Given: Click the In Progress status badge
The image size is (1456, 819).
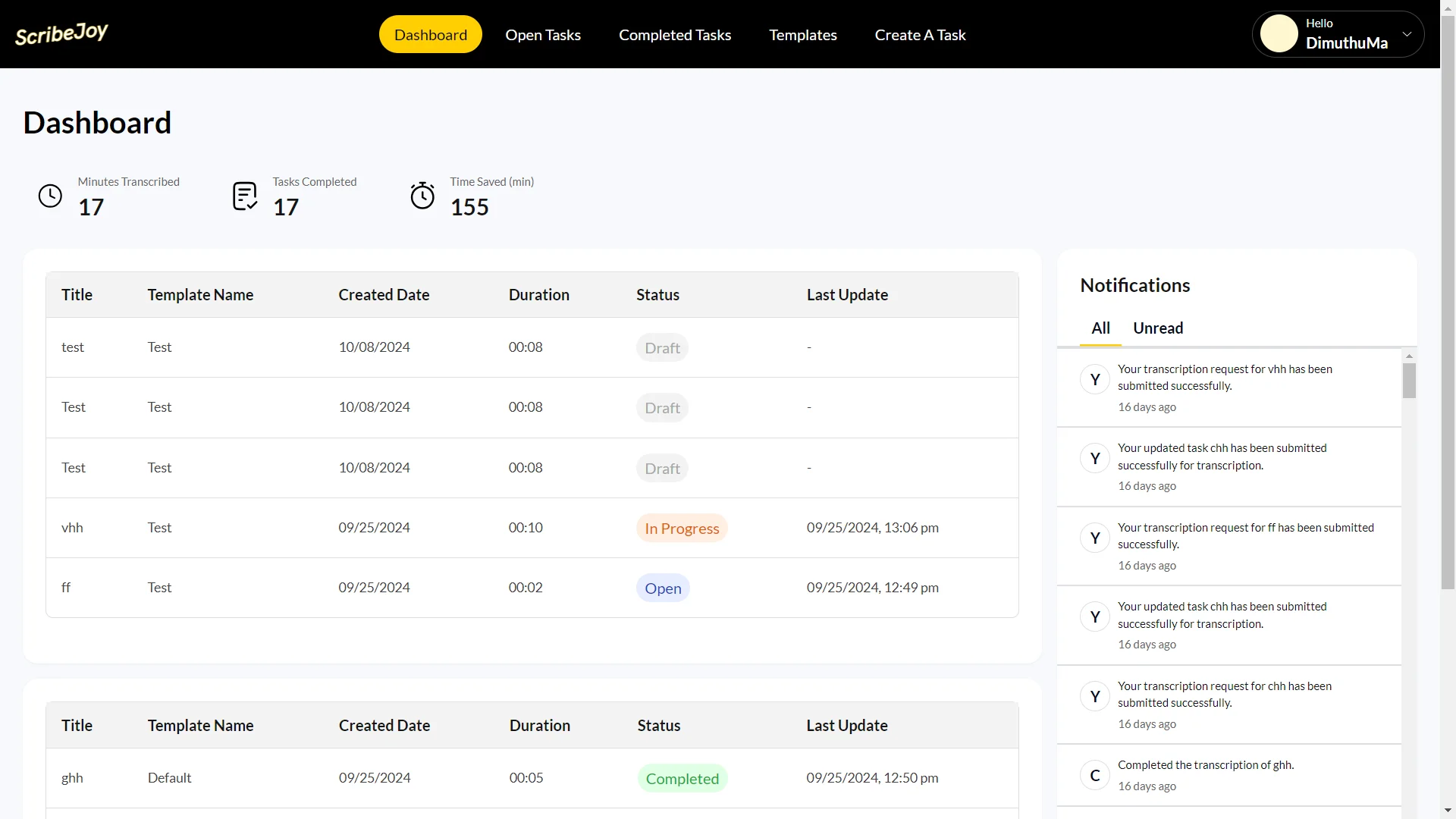Looking at the screenshot, I should (x=681, y=529).
